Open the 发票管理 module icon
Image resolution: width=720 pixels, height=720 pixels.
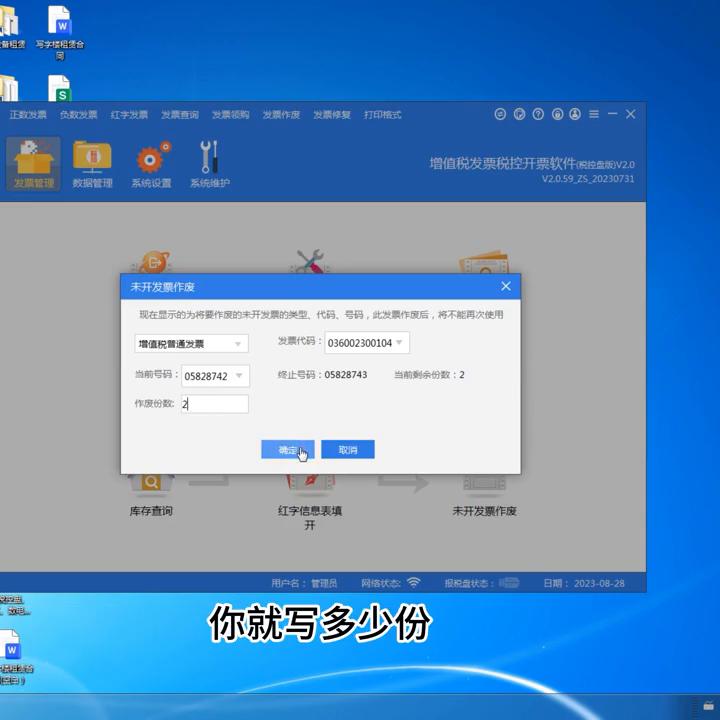(x=33, y=163)
